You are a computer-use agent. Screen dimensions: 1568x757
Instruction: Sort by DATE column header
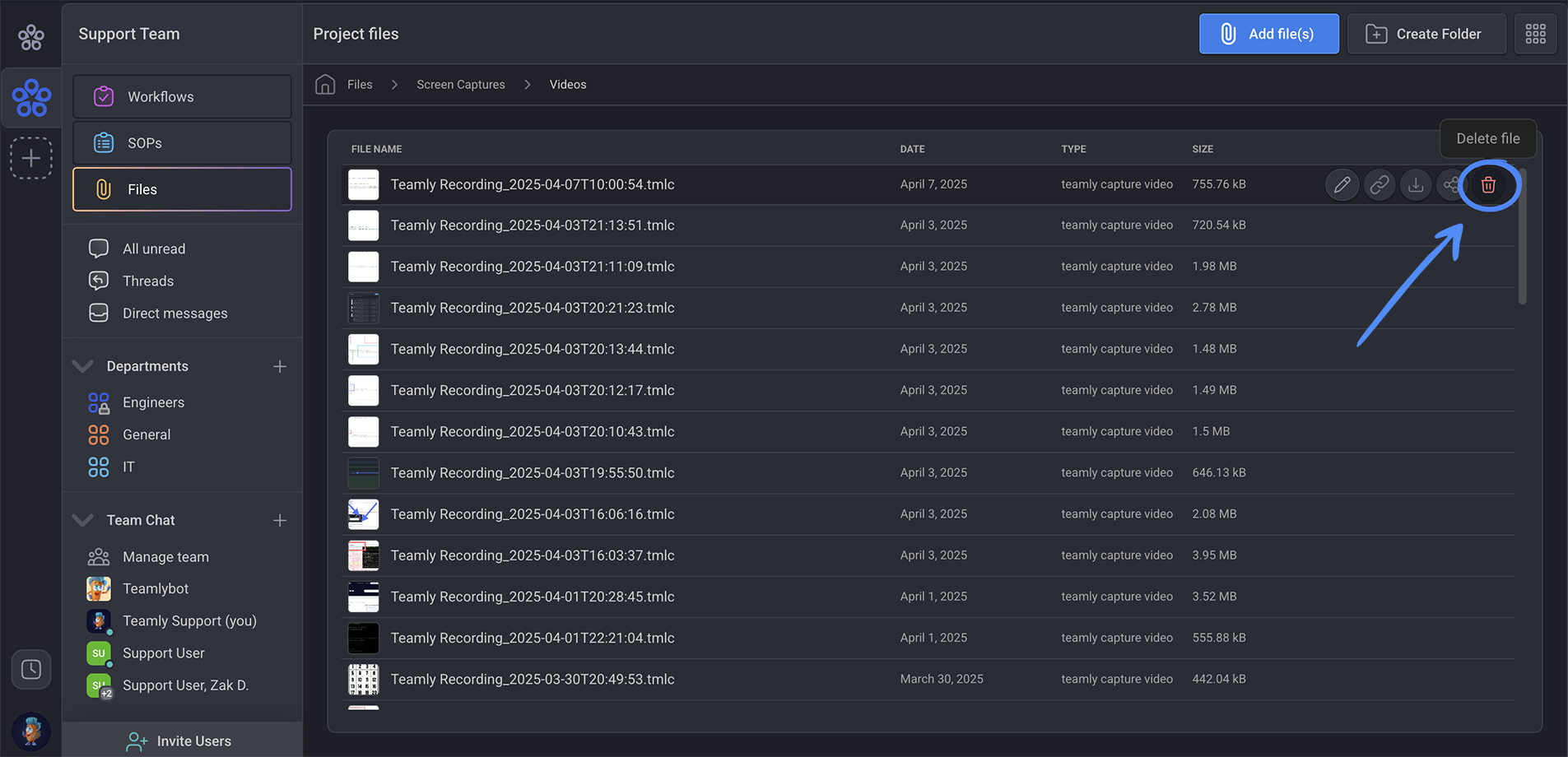click(912, 149)
